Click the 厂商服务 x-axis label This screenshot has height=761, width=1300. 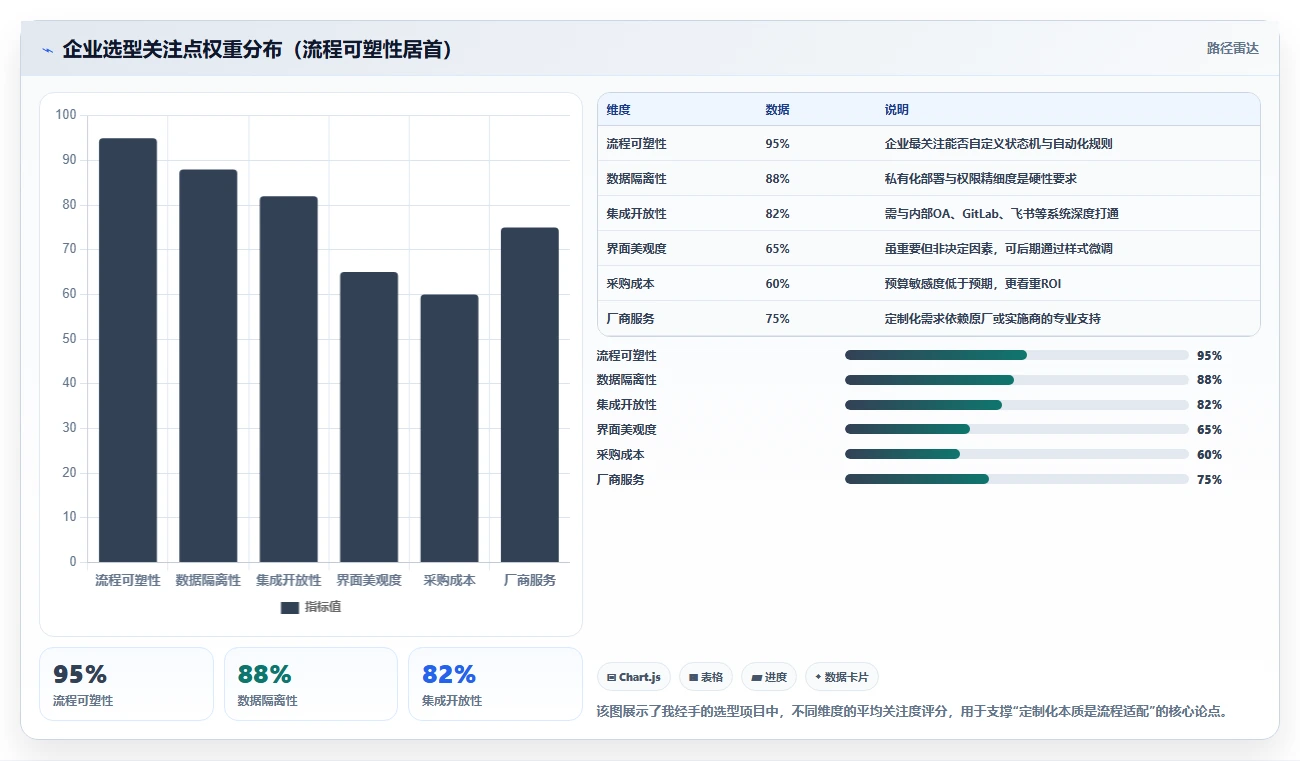click(530, 580)
